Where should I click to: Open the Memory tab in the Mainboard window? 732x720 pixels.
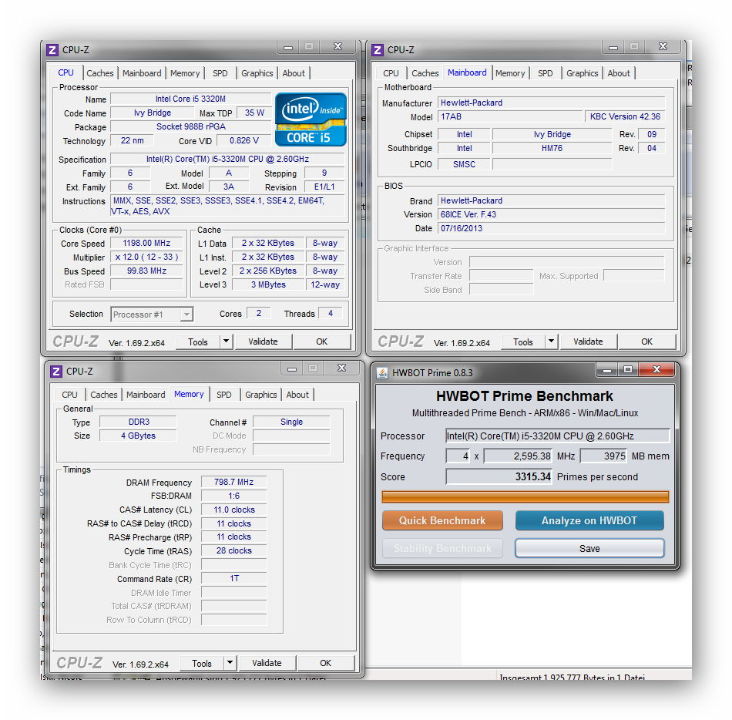(510, 73)
